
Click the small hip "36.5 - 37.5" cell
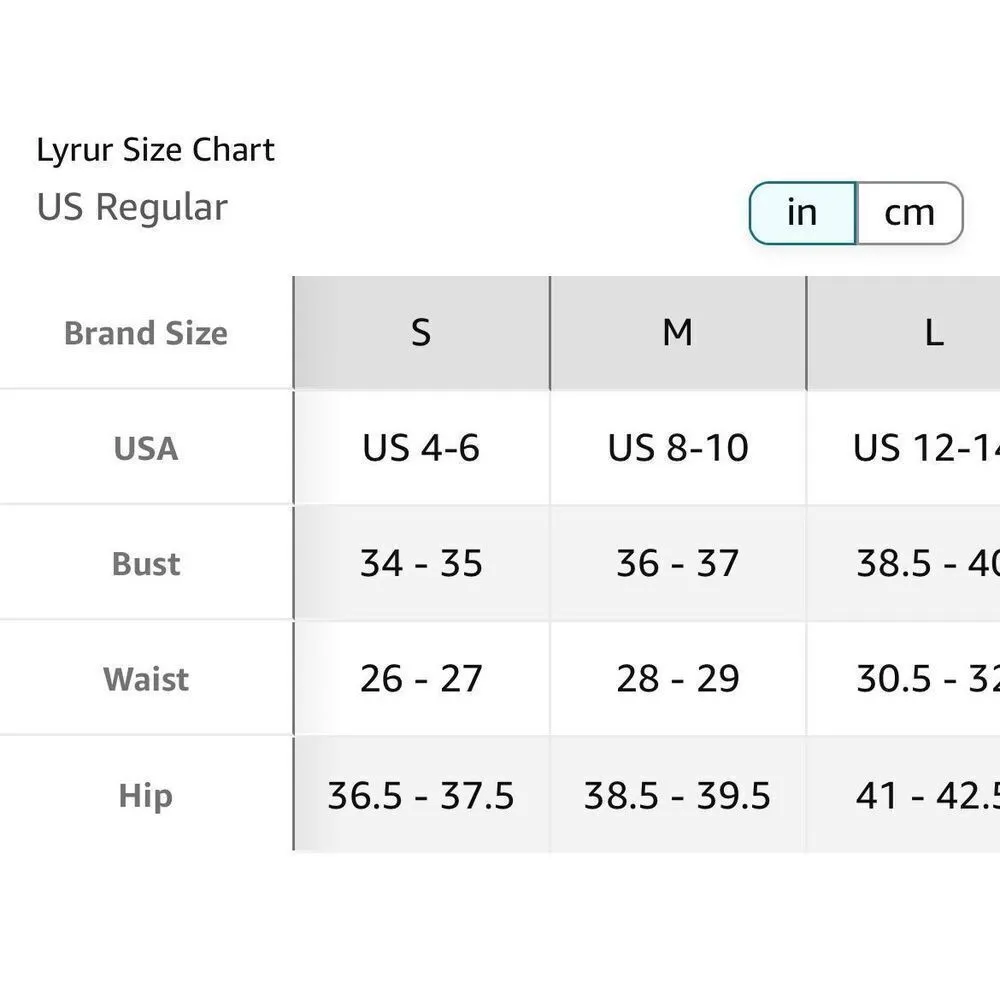pos(421,796)
